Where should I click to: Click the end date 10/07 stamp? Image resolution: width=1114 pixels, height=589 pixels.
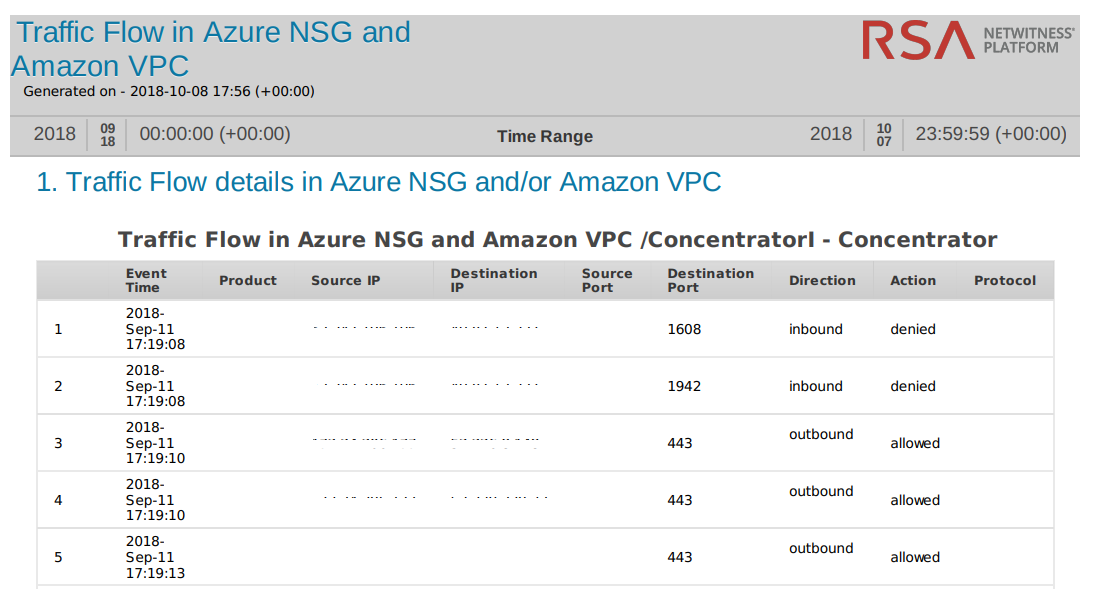coord(883,135)
